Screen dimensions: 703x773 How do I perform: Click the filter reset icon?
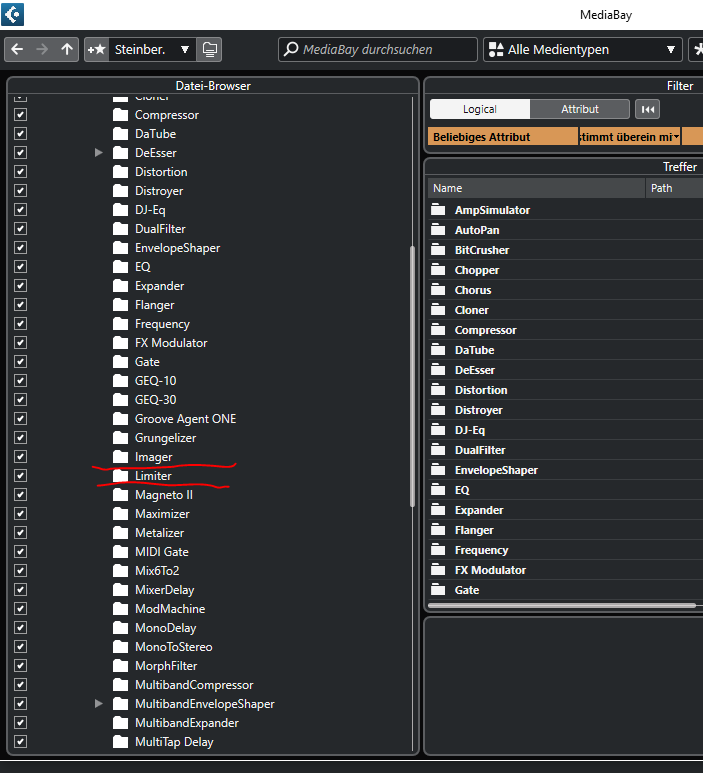(647, 109)
